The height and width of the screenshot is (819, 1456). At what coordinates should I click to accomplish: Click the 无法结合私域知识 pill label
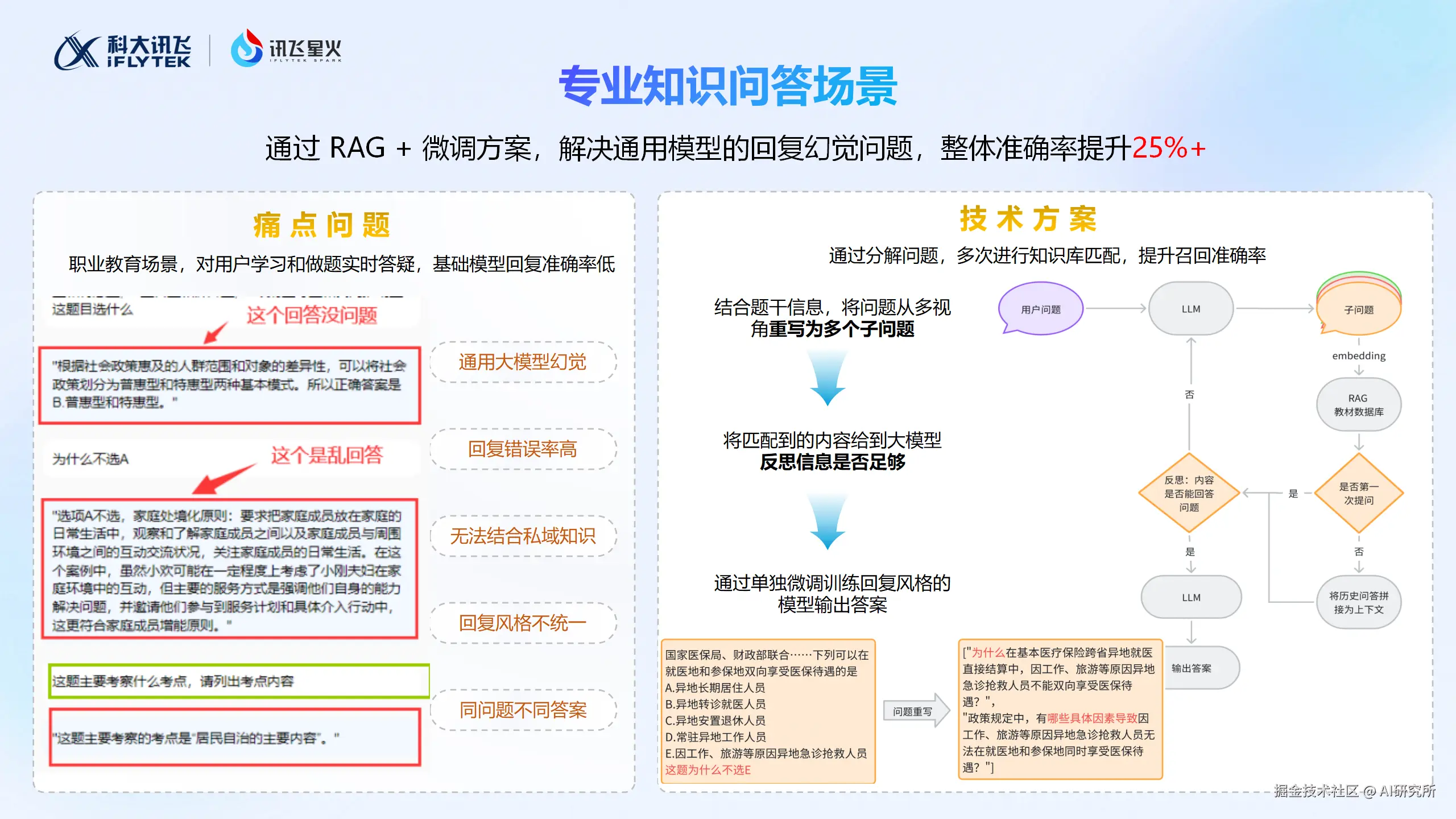[523, 536]
